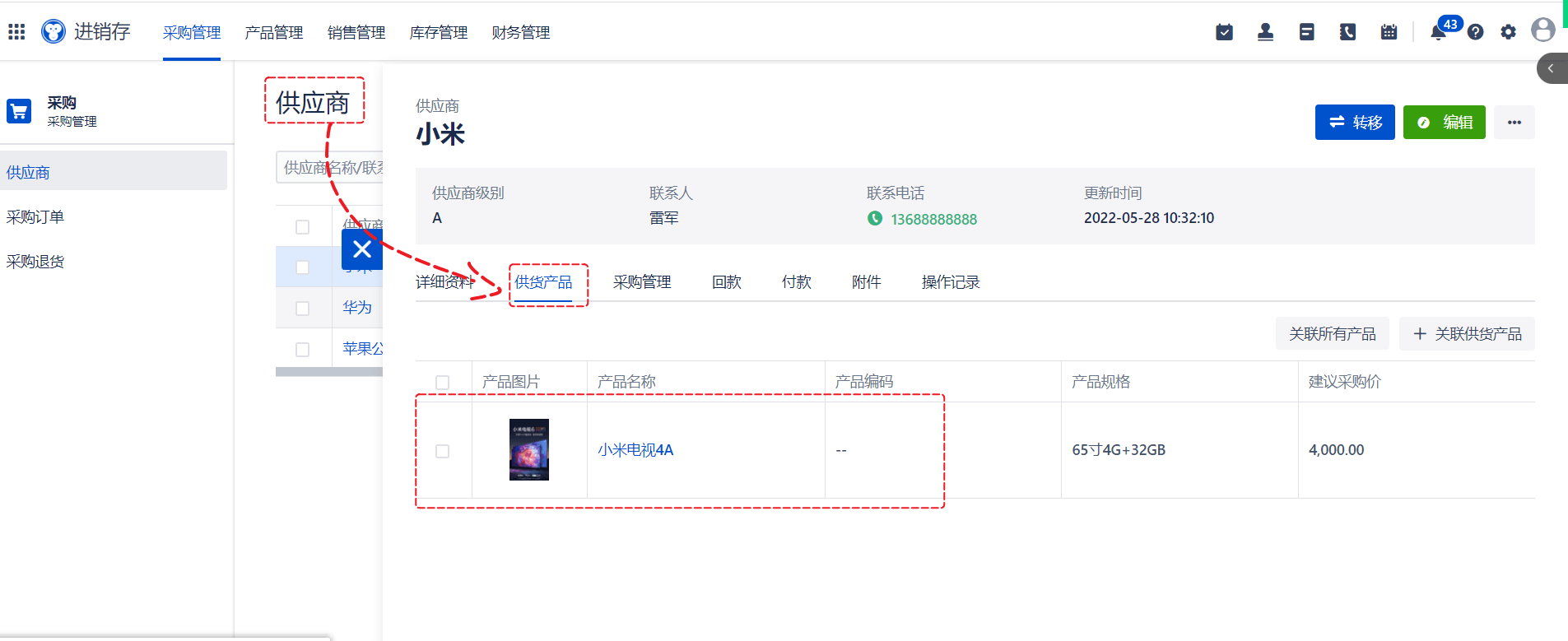The height and width of the screenshot is (641, 1568).
Task: Toggle select-all checkbox in product table header
Action: 443,383
